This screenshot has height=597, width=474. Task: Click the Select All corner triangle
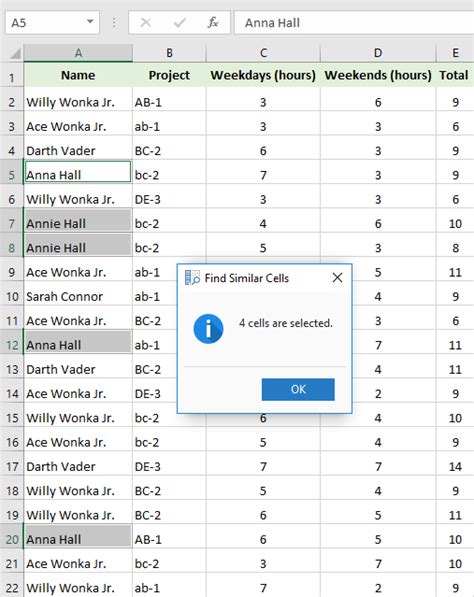point(14,54)
